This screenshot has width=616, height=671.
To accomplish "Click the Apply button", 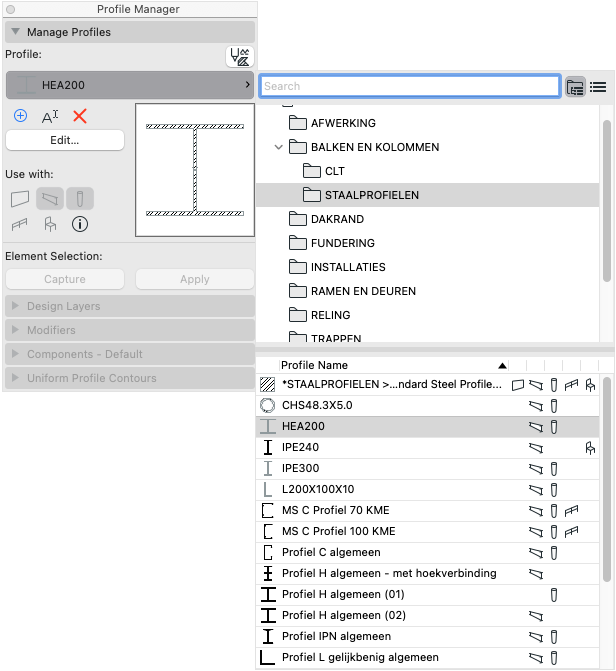I will coord(195,279).
